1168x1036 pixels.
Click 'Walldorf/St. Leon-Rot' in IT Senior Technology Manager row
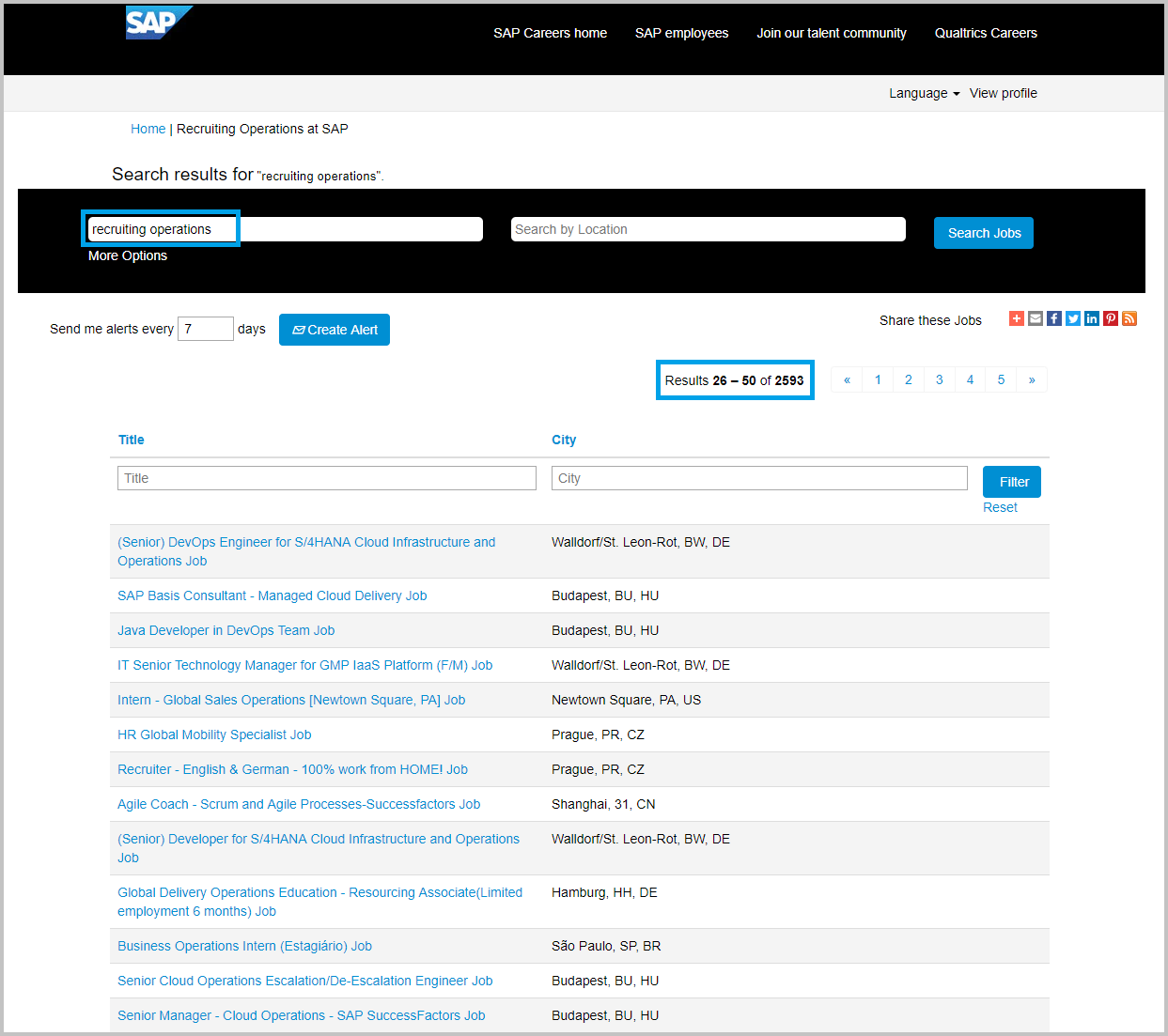[641, 665]
